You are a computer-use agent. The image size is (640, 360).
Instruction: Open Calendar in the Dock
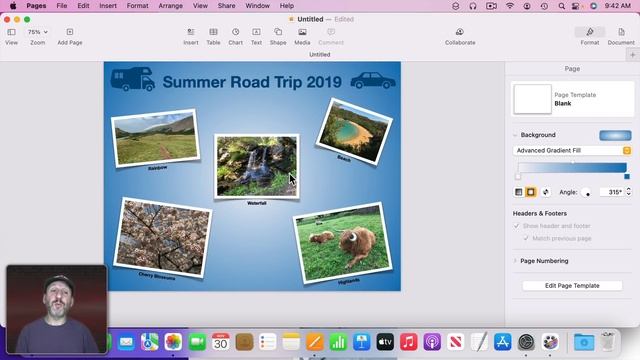point(220,342)
